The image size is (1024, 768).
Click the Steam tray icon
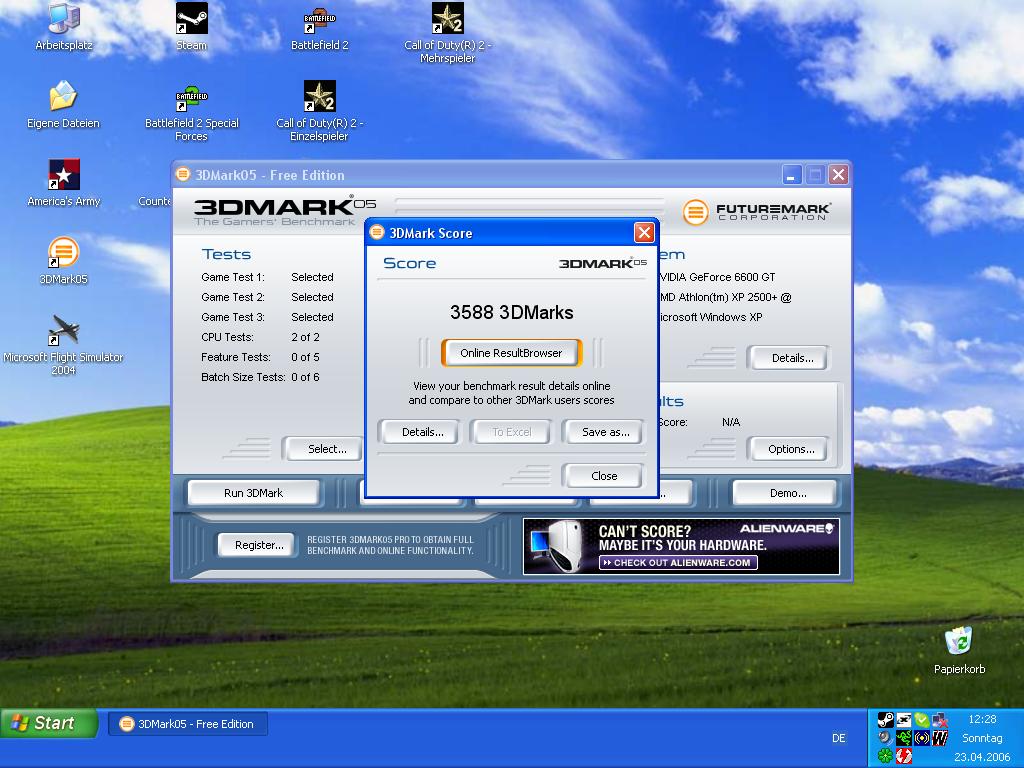pos(886,720)
